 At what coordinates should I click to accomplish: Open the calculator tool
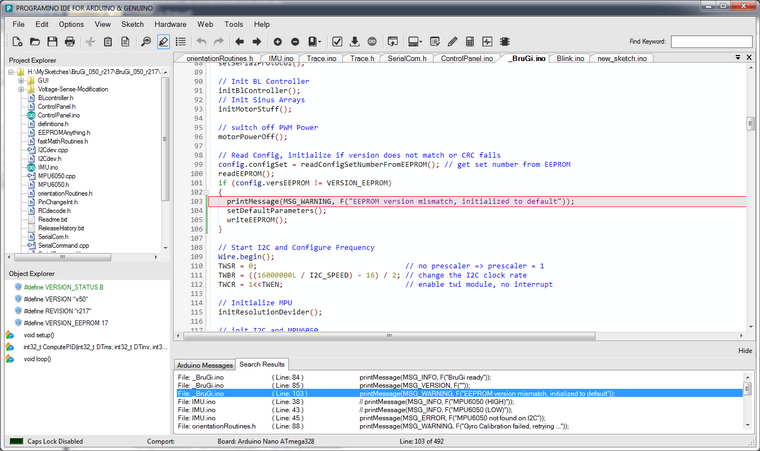point(470,42)
